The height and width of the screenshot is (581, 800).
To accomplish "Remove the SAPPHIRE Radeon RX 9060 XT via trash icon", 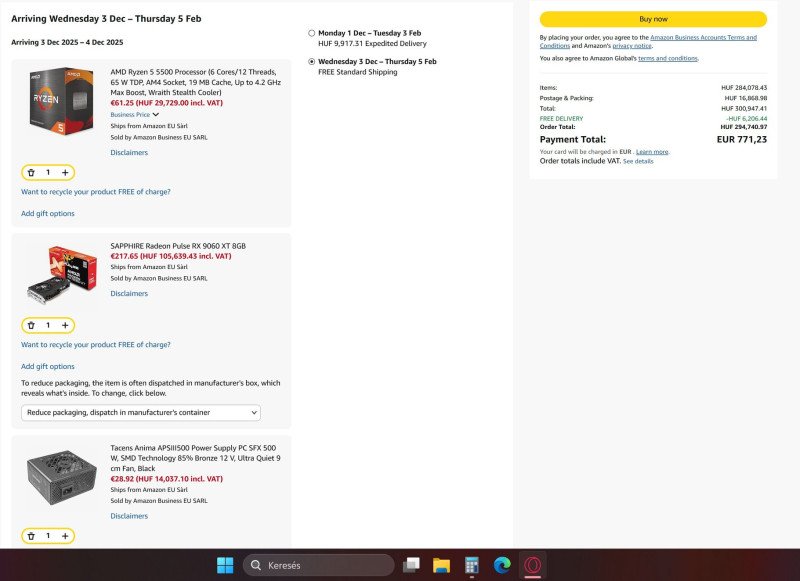I will tap(31, 325).
